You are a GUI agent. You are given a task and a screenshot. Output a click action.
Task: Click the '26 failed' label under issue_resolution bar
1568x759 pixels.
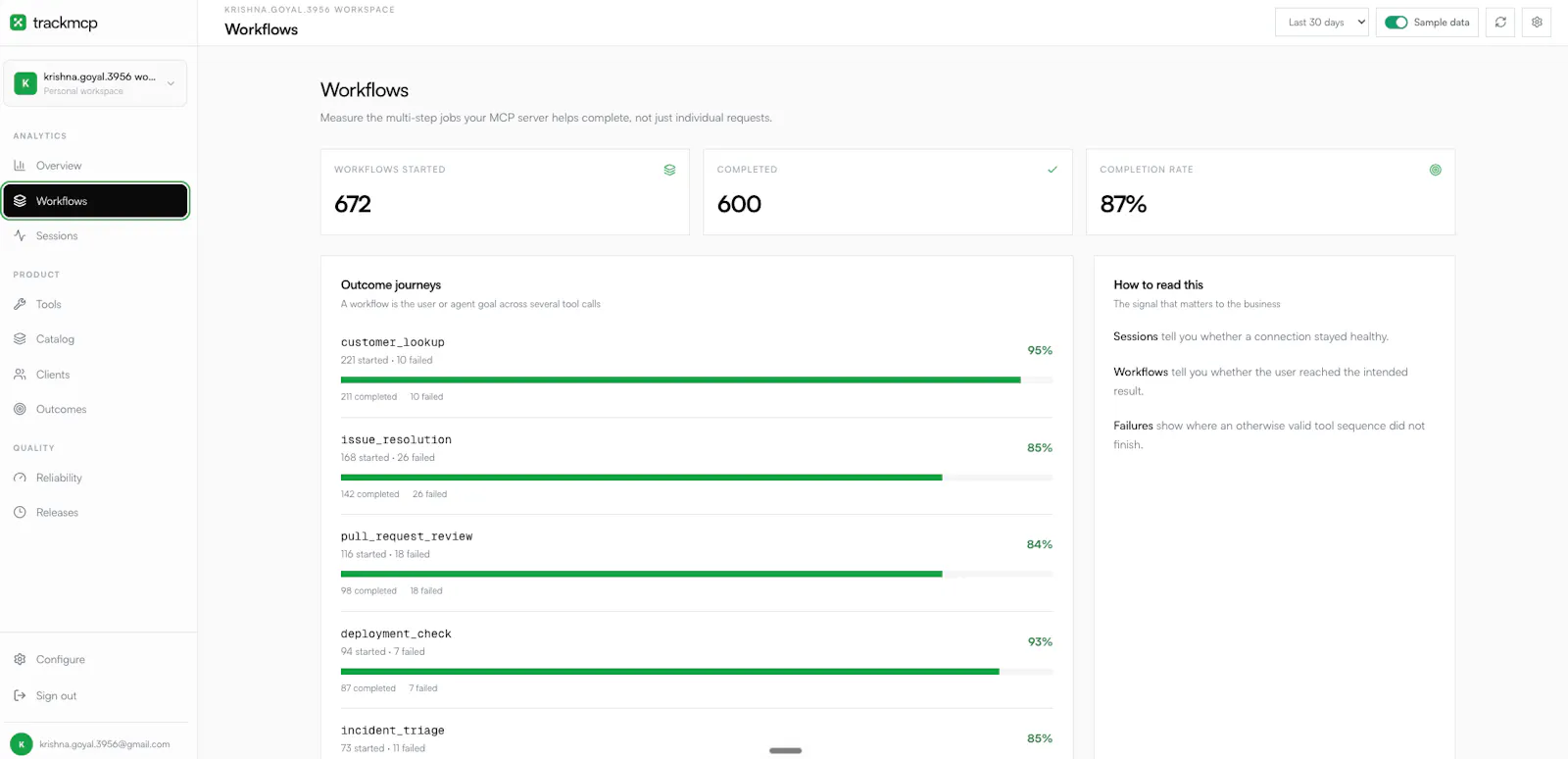(429, 494)
